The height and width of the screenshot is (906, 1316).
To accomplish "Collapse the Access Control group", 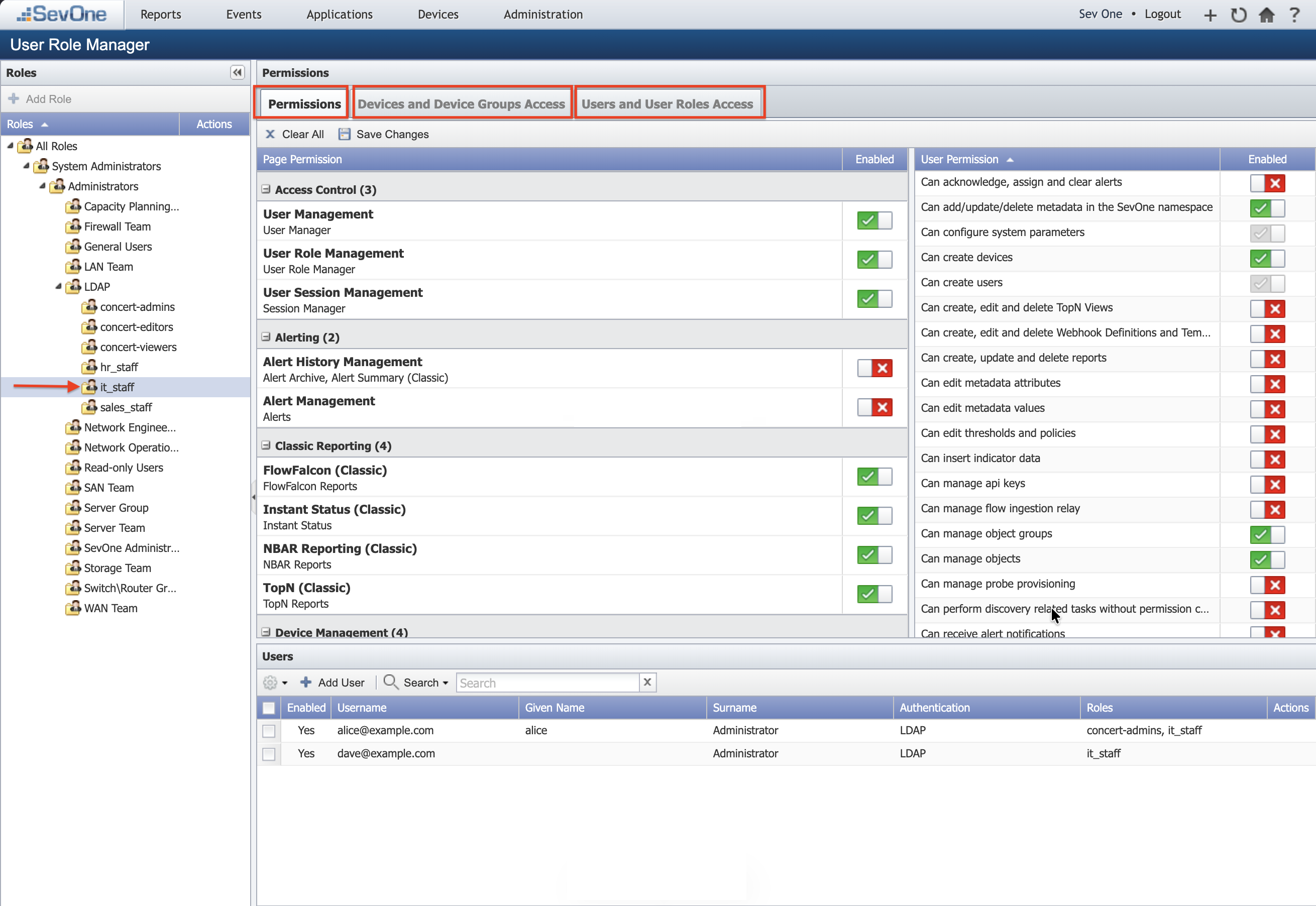I will (266, 189).
